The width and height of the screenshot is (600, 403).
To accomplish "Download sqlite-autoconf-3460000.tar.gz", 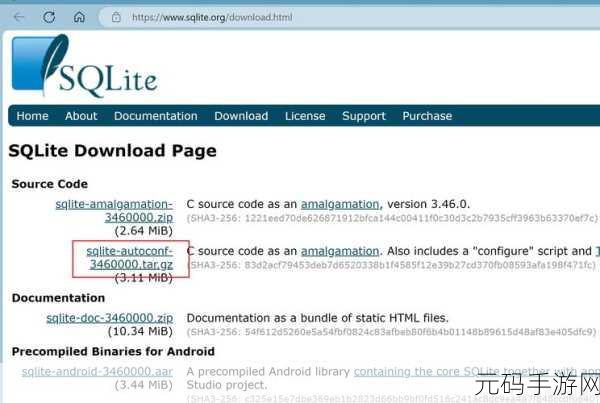I will (130, 258).
